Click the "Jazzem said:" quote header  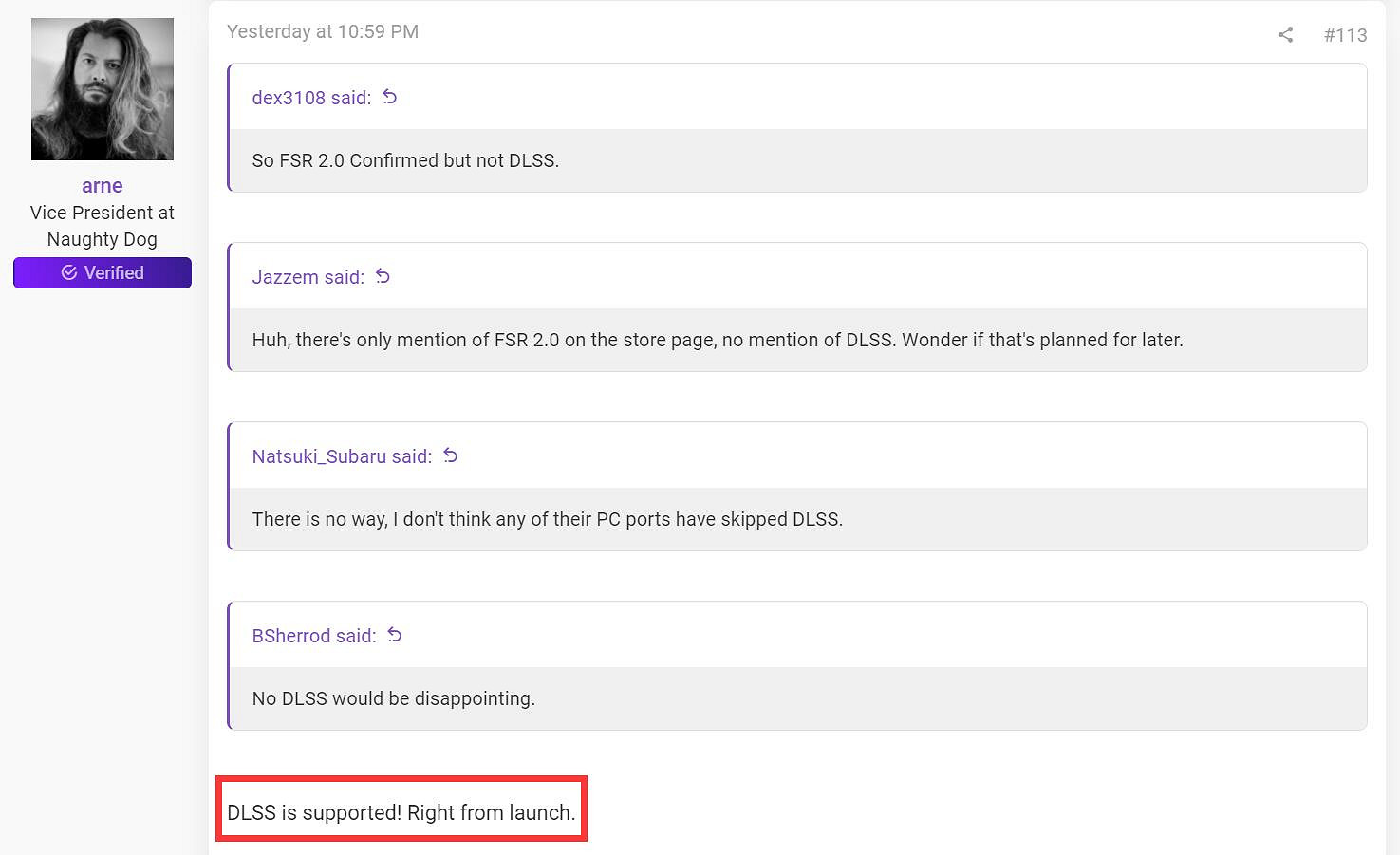pyautogui.click(x=308, y=277)
